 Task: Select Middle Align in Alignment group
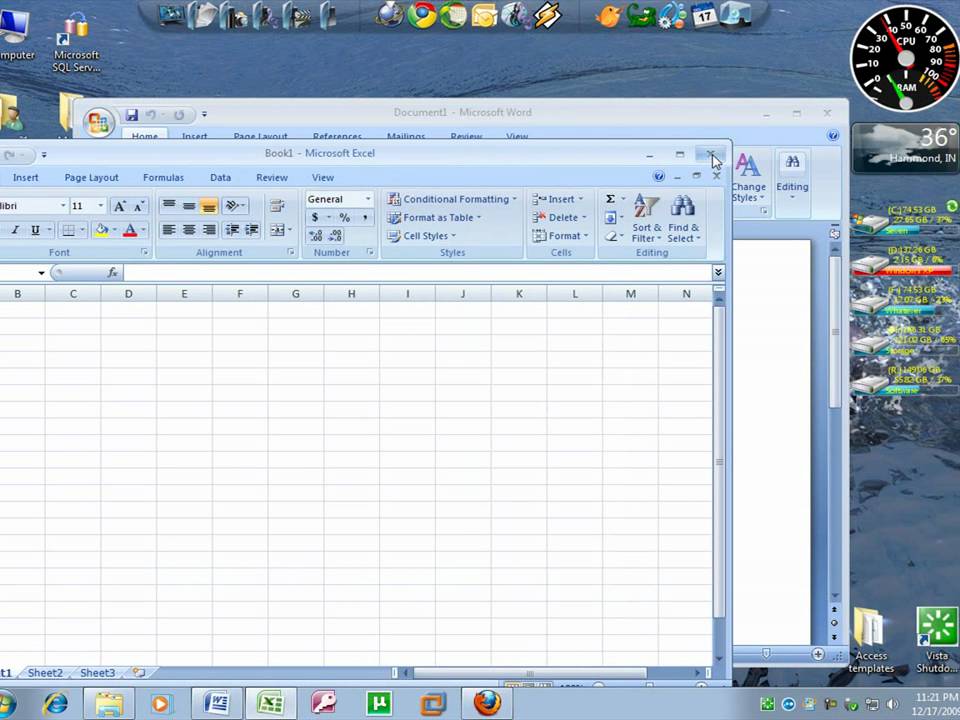pyautogui.click(x=189, y=205)
